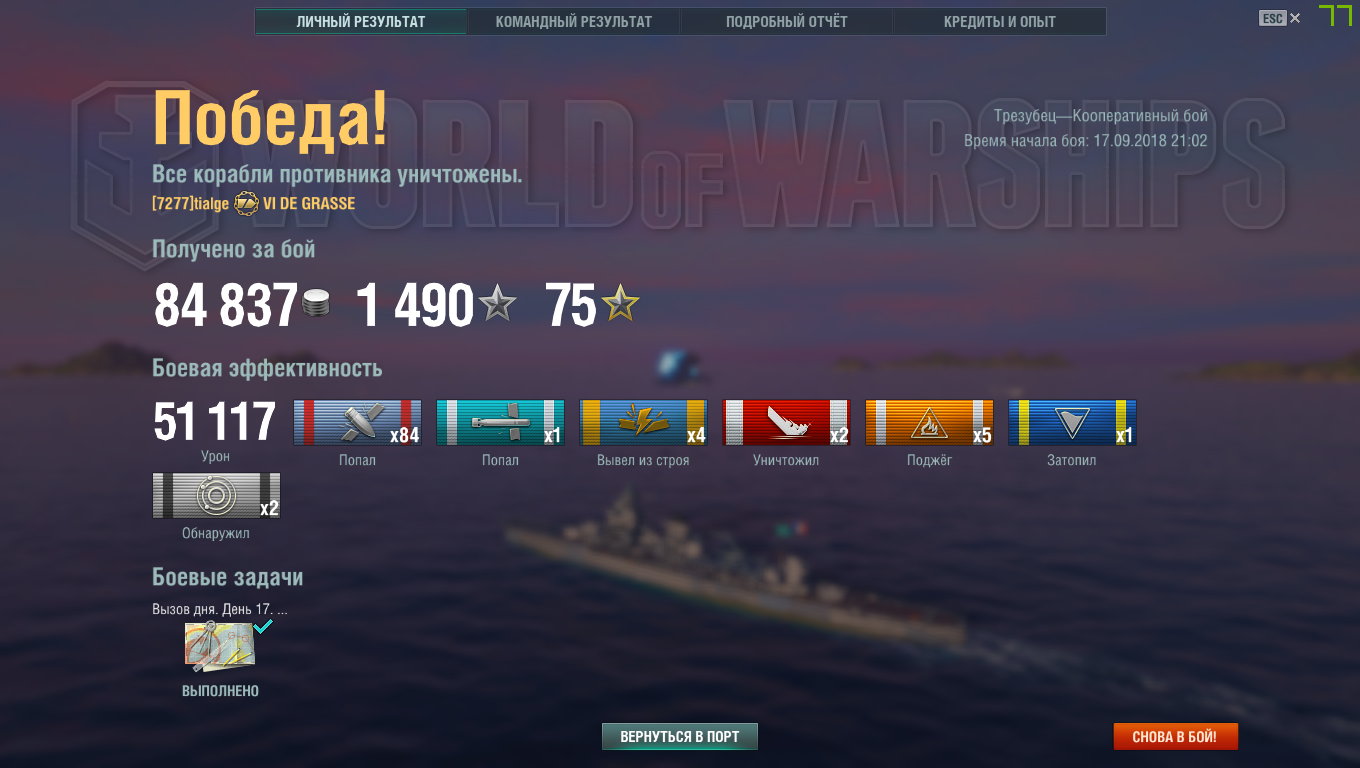1360x768 pixels.
Task: Open the 'Кредиты и опыт' tab
Action: [1000, 21]
